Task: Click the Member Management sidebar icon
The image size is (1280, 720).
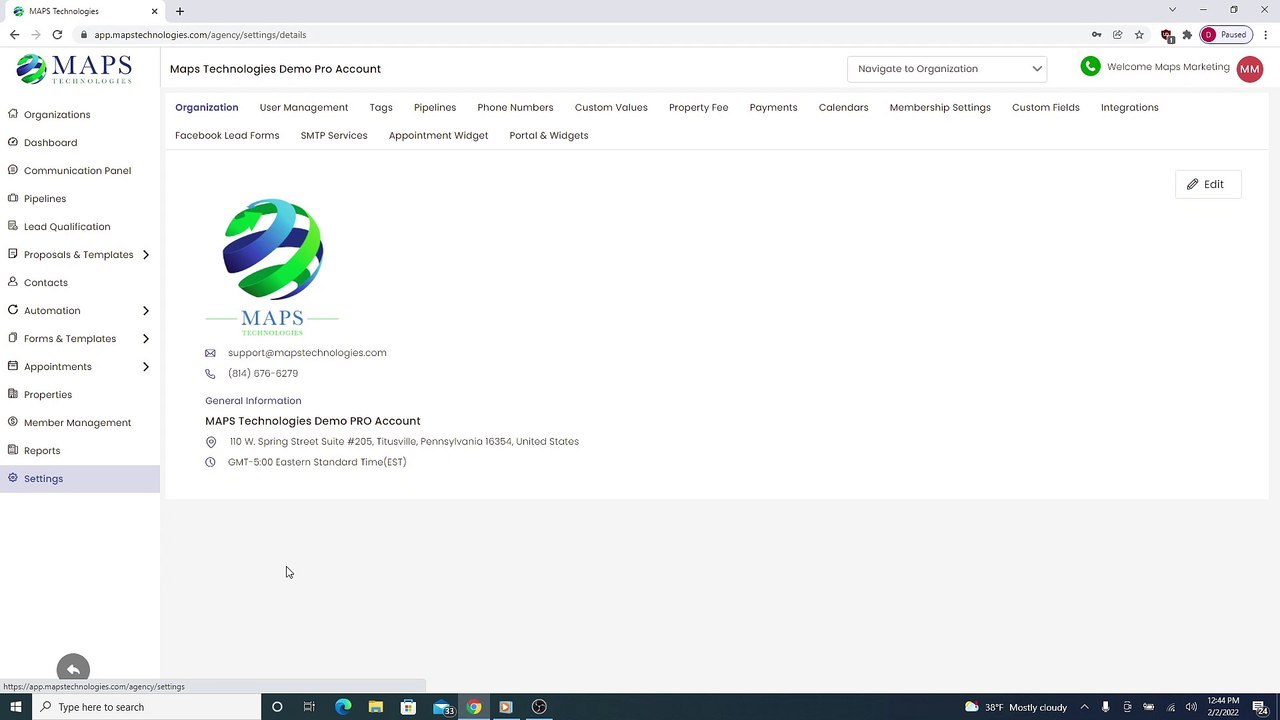Action: pyautogui.click(x=13, y=422)
